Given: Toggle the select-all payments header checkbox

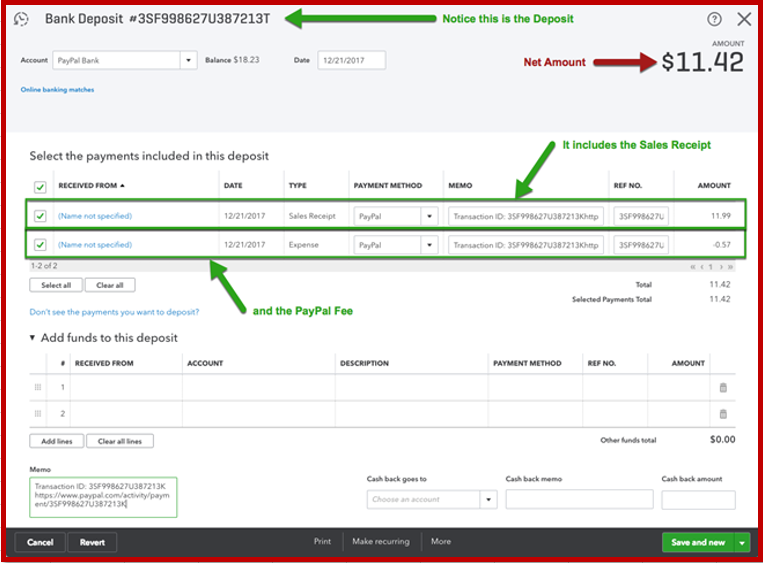Looking at the screenshot, I should pos(40,187).
